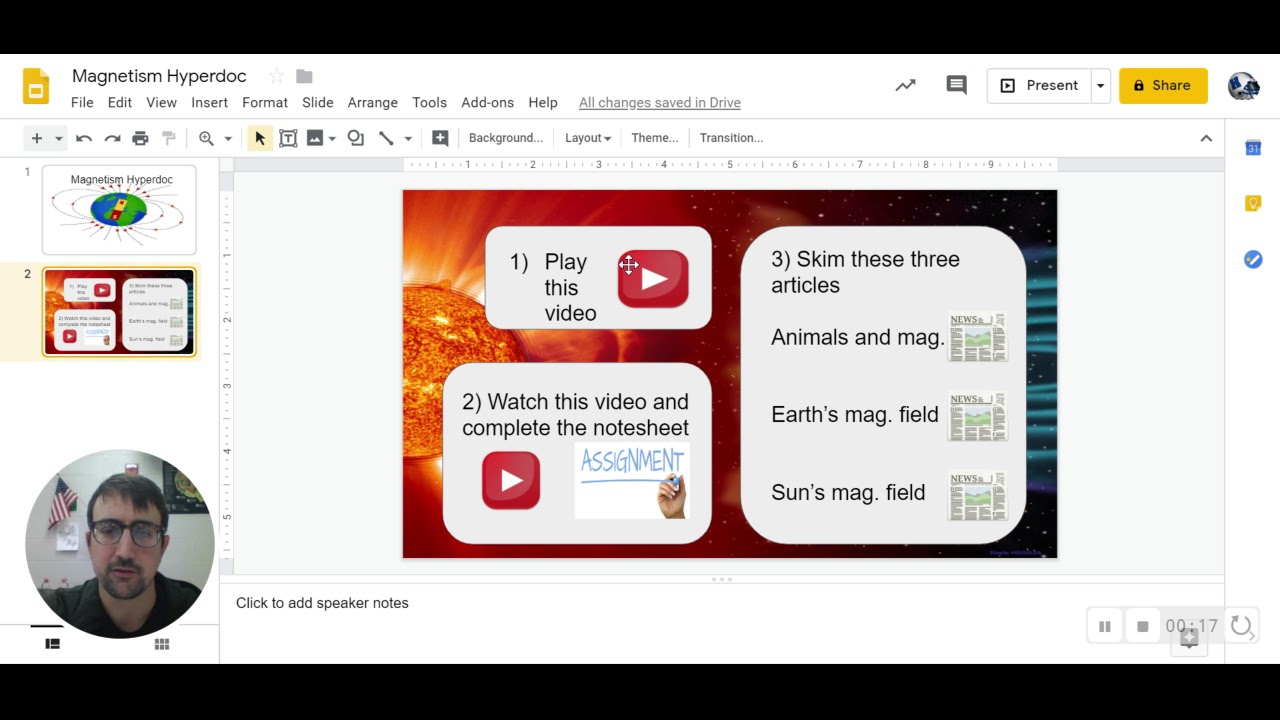Select the '3) Skim these three articles' text
The image size is (1280, 720).
tap(865, 272)
